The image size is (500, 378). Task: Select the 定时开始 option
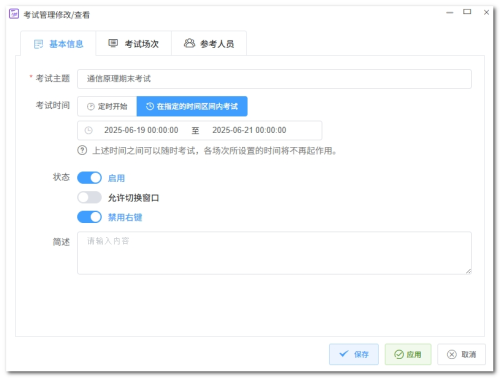click(107, 106)
